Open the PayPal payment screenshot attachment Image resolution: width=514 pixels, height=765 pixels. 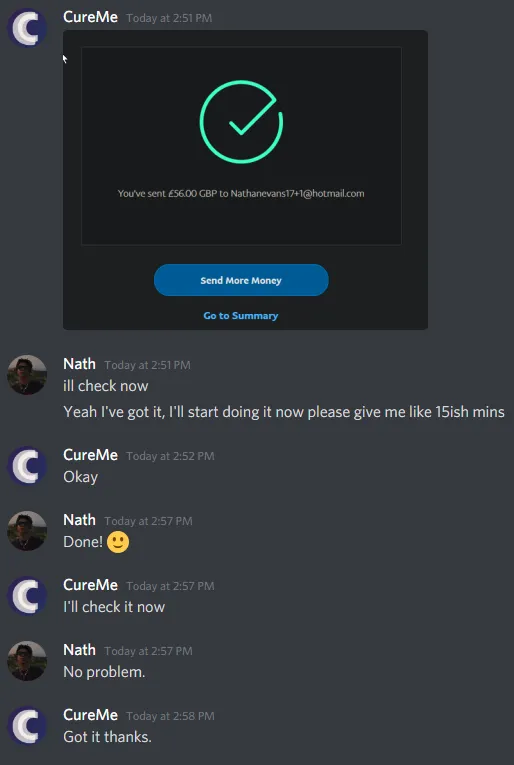[x=245, y=180]
